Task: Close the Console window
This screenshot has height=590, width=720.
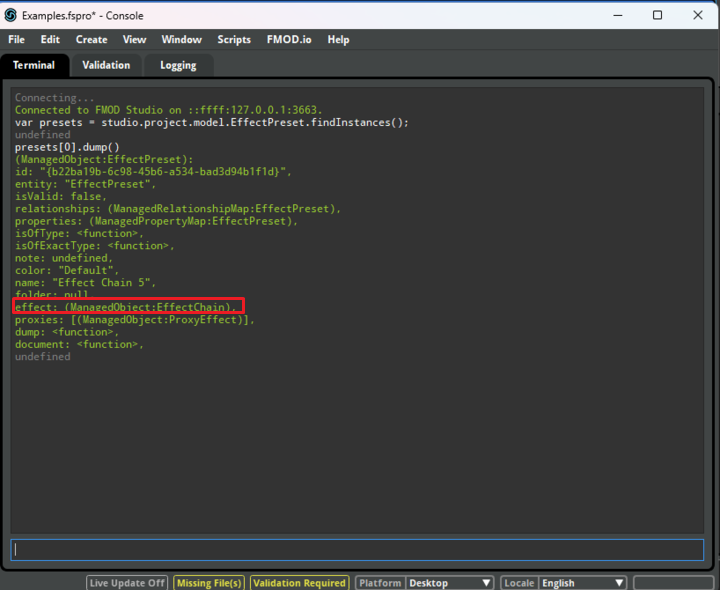Action: pos(698,15)
